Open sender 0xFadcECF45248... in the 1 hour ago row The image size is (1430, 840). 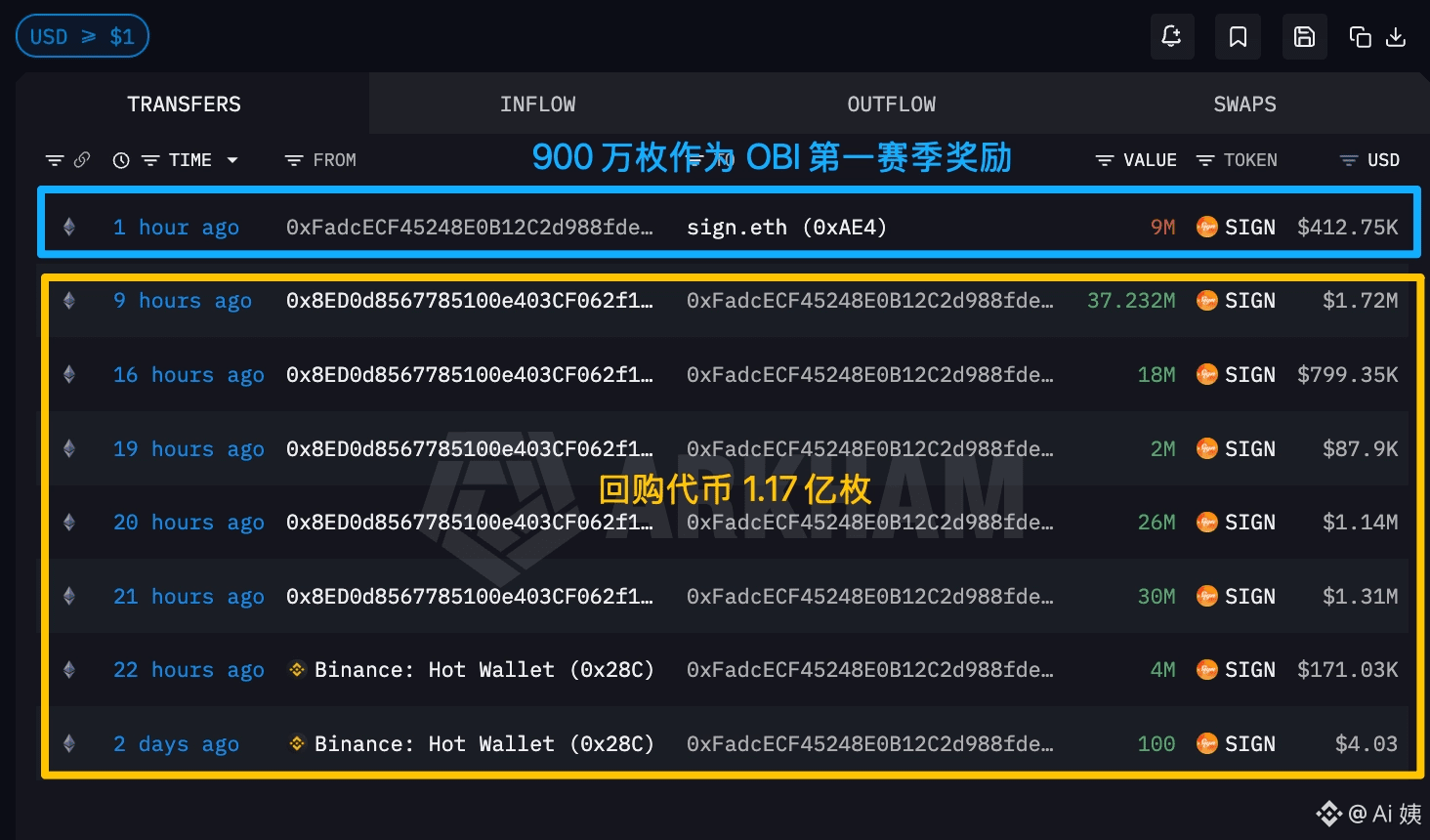point(470,227)
